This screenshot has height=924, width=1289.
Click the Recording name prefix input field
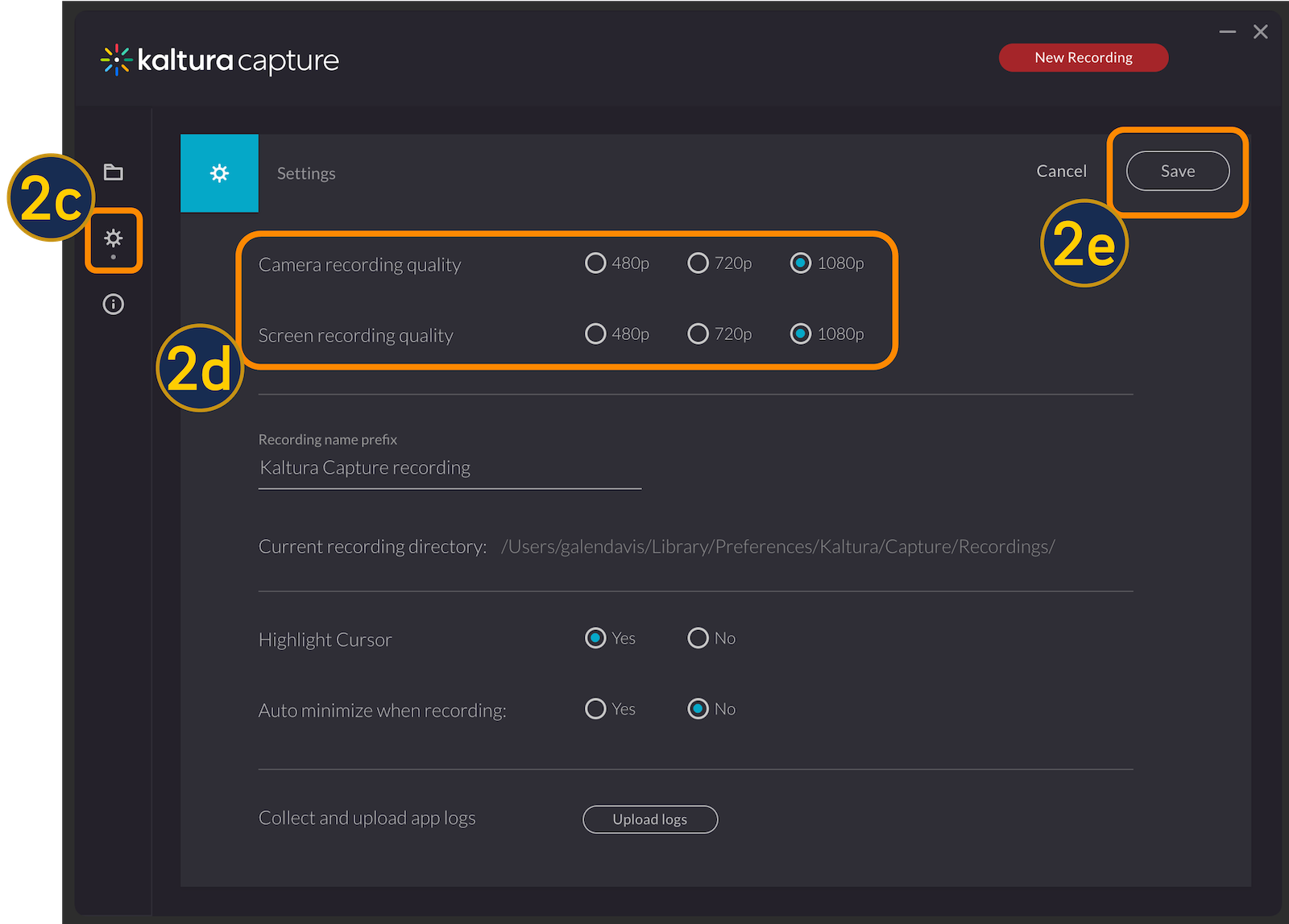click(x=450, y=469)
